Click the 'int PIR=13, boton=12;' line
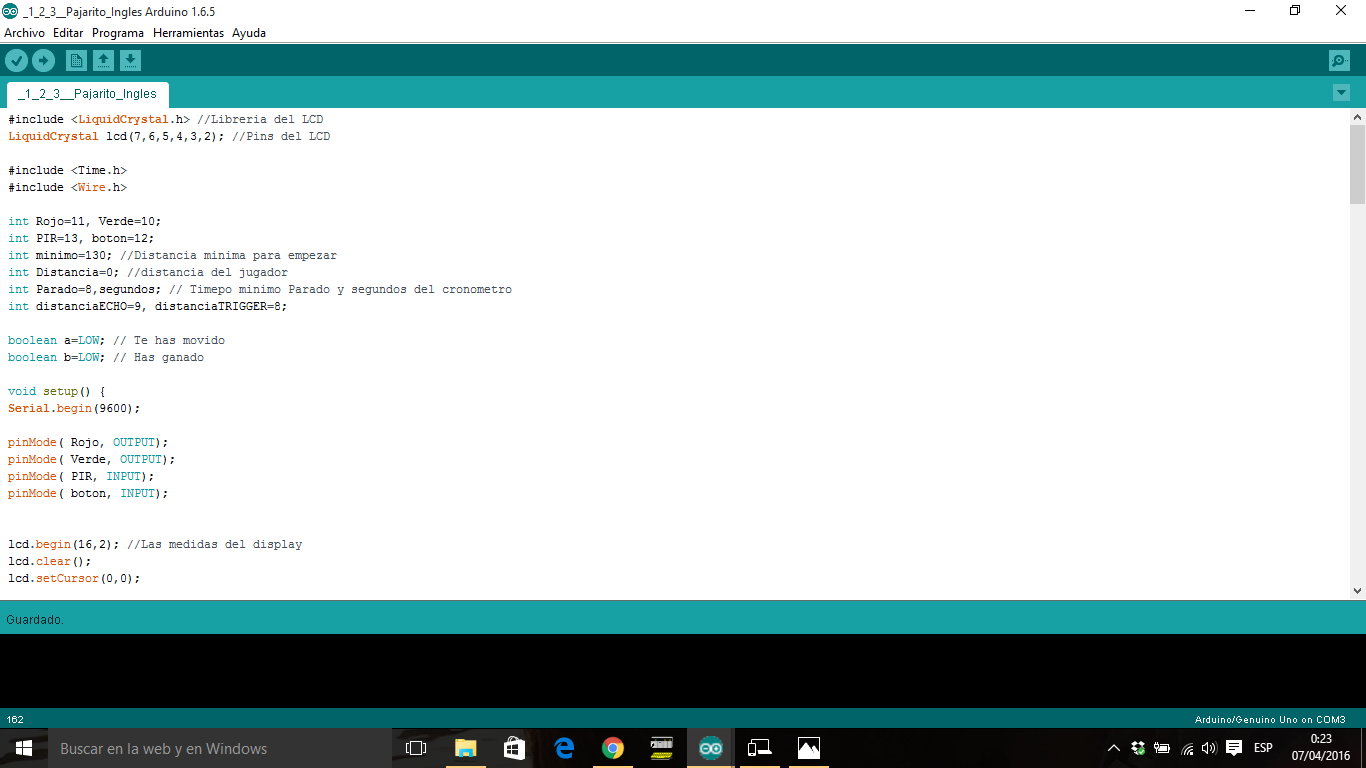The image size is (1366, 768). coord(81,238)
